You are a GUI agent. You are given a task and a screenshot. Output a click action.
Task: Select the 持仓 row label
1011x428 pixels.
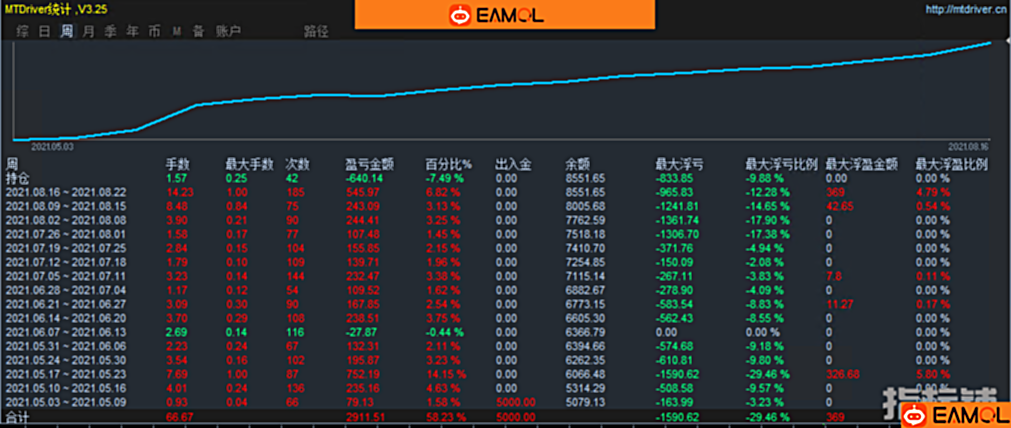click(18, 177)
